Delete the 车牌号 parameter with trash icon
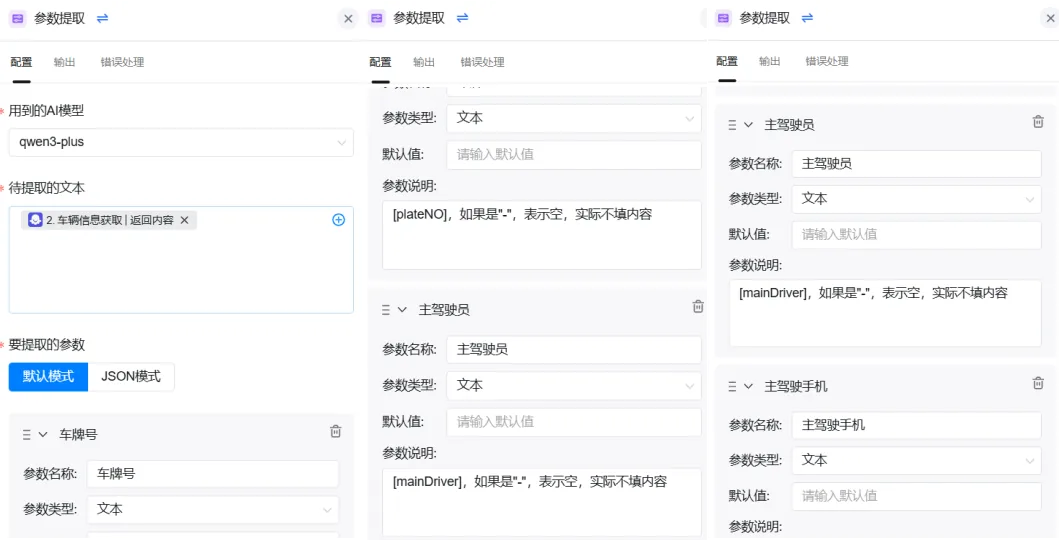The width and height of the screenshot is (1059, 540). (336, 431)
